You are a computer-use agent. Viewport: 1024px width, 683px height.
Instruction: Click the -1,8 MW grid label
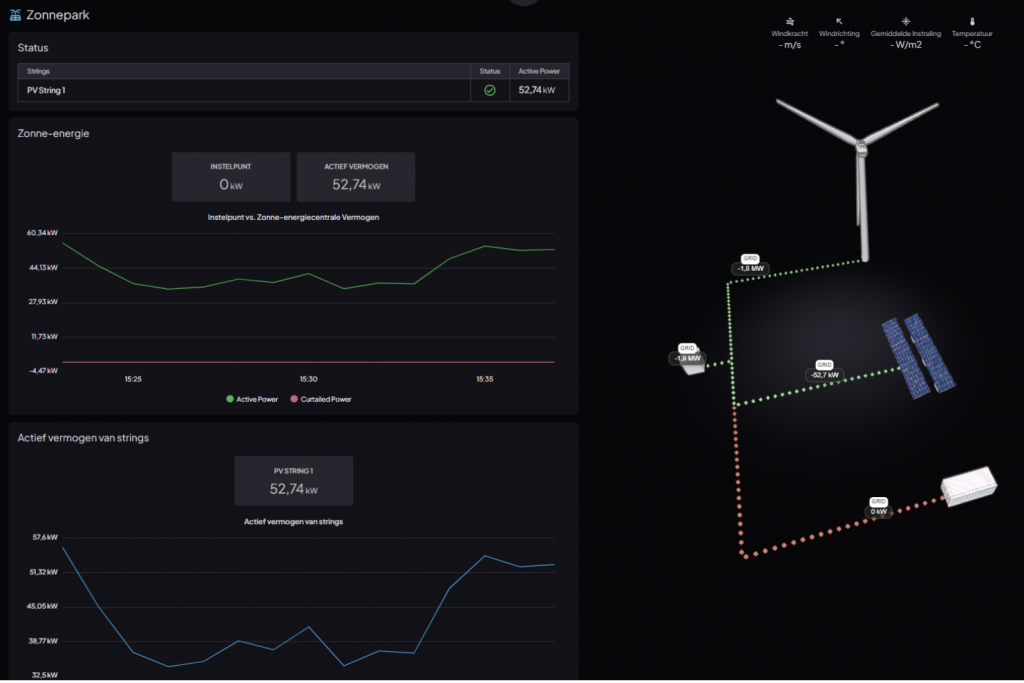pyautogui.click(x=750, y=268)
